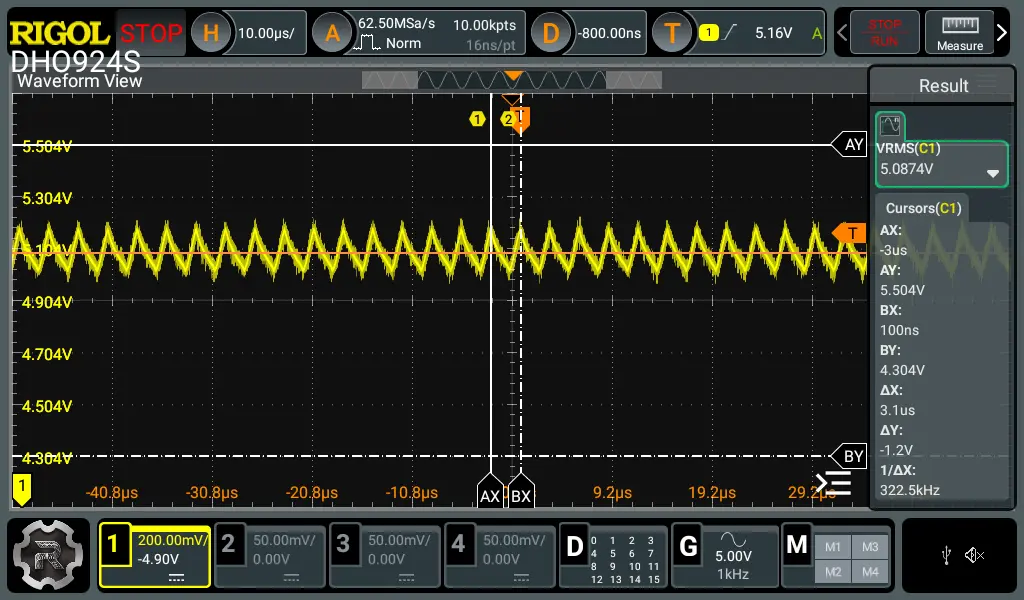Open the signal Generator G menu

[688, 546]
